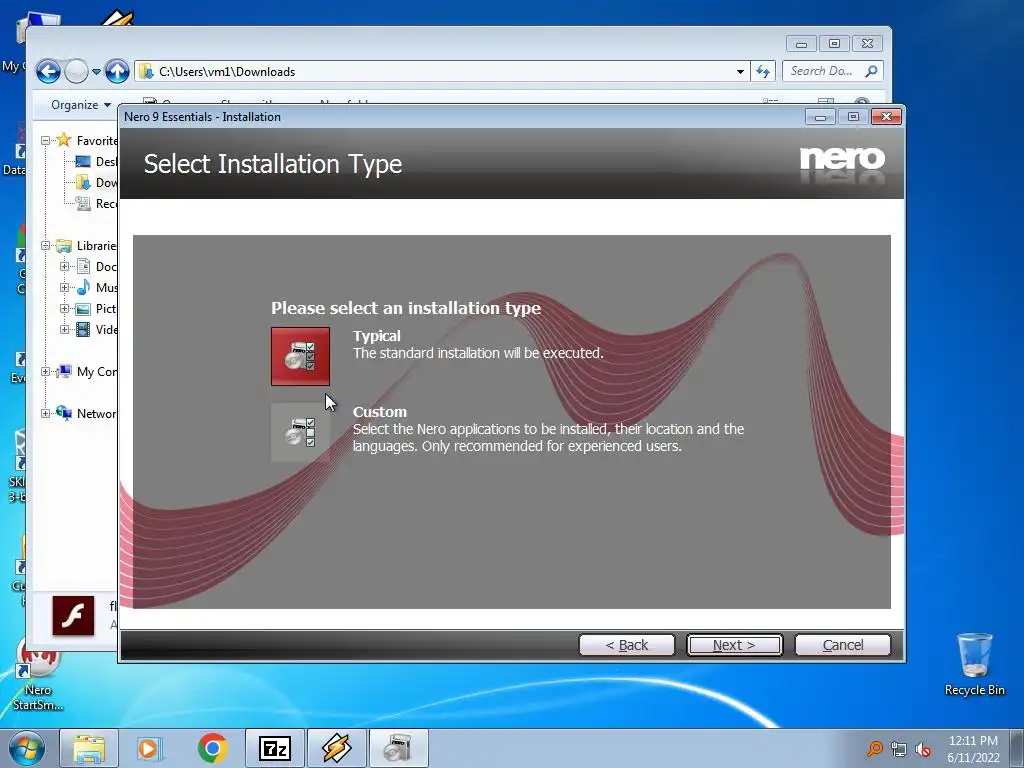Expand the Music library node

click(64, 287)
